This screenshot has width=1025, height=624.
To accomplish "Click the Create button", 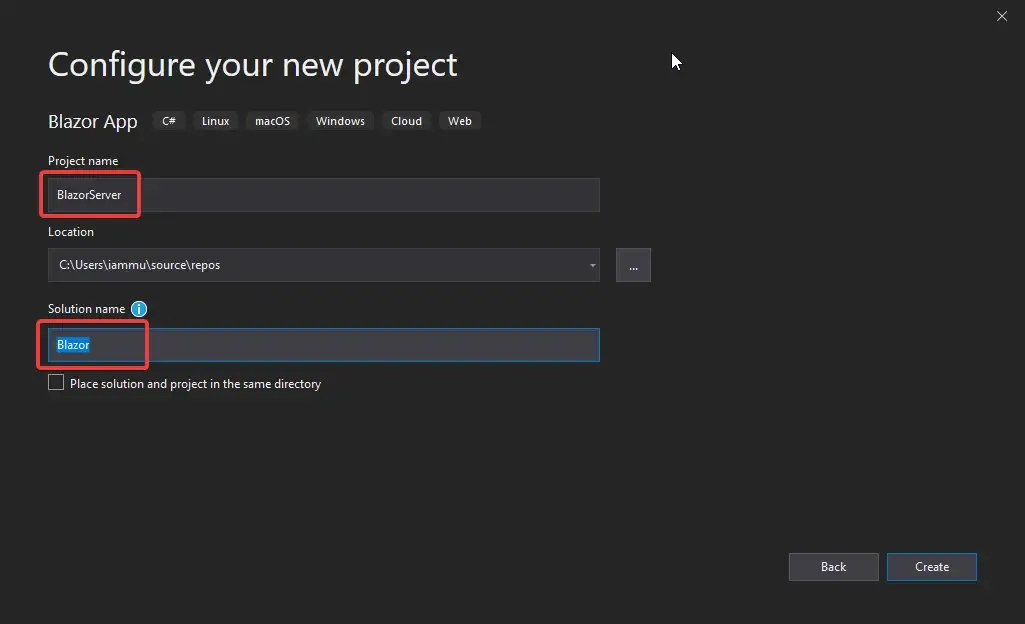I will click(931, 567).
